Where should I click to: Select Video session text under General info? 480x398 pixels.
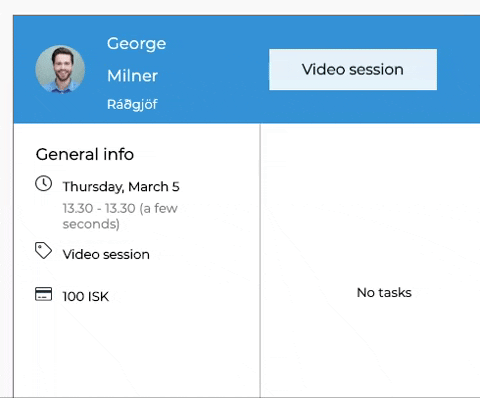(106, 255)
